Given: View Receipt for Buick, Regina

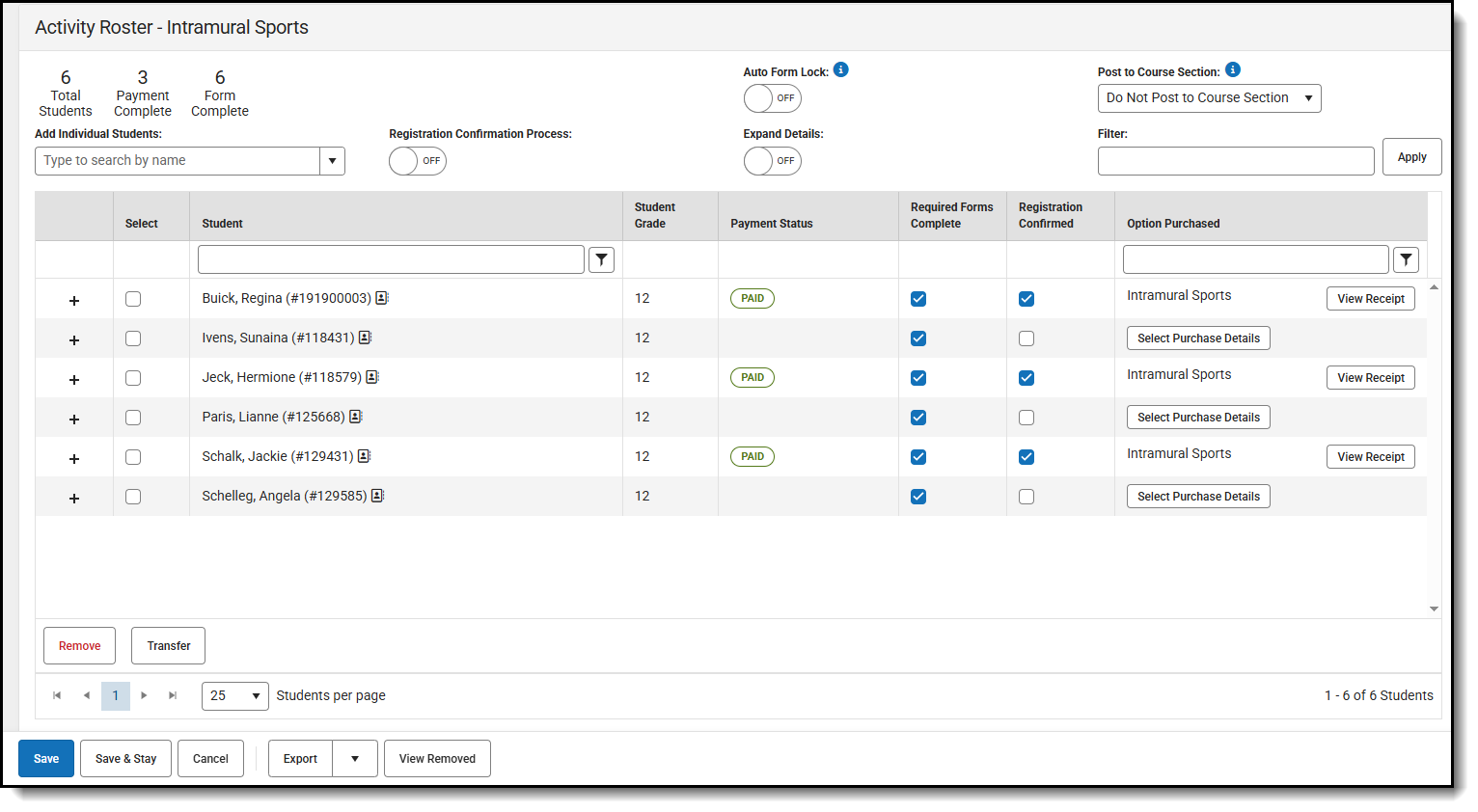Looking at the screenshot, I should point(1371,299).
